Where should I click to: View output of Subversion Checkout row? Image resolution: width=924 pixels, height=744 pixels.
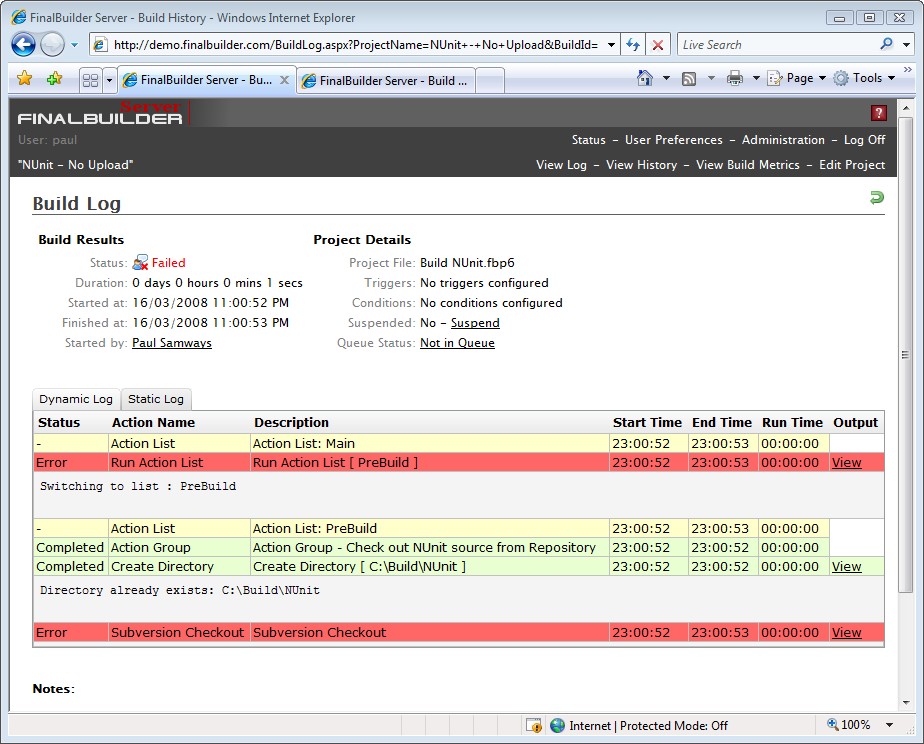(x=846, y=632)
